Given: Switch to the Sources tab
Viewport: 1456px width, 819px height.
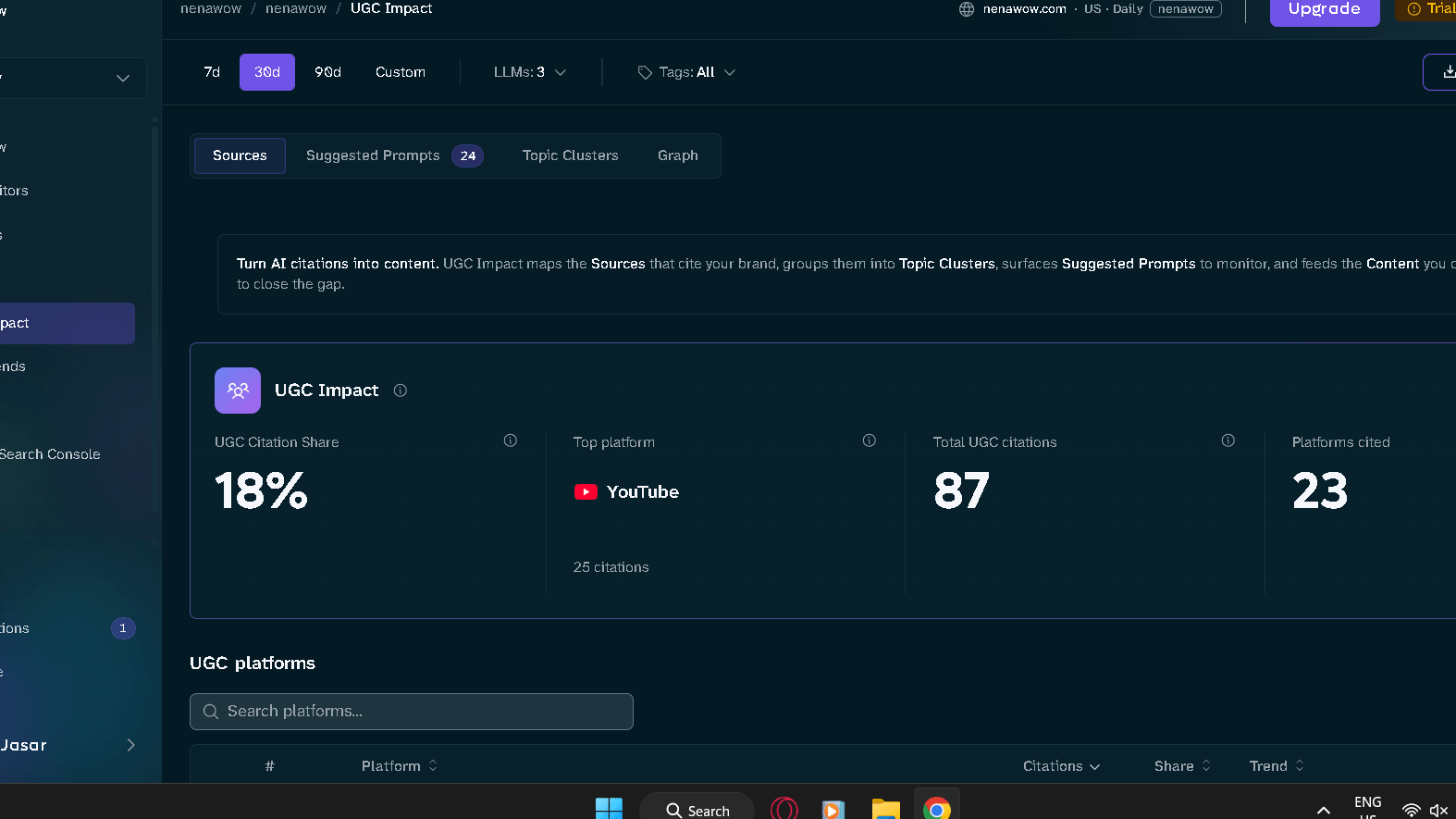Looking at the screenshot, I should [x=240, y=155].
